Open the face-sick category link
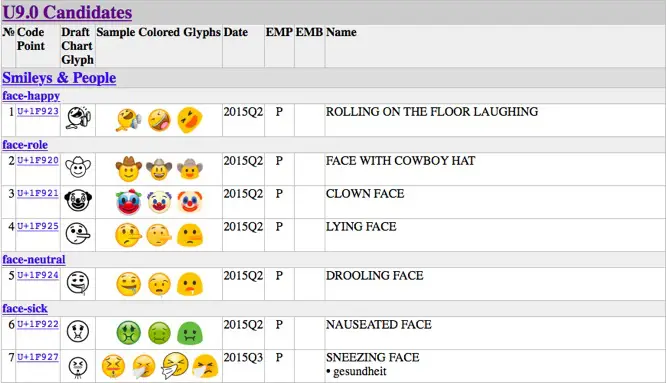The image size is (666, 383). [x=25, y=308]
